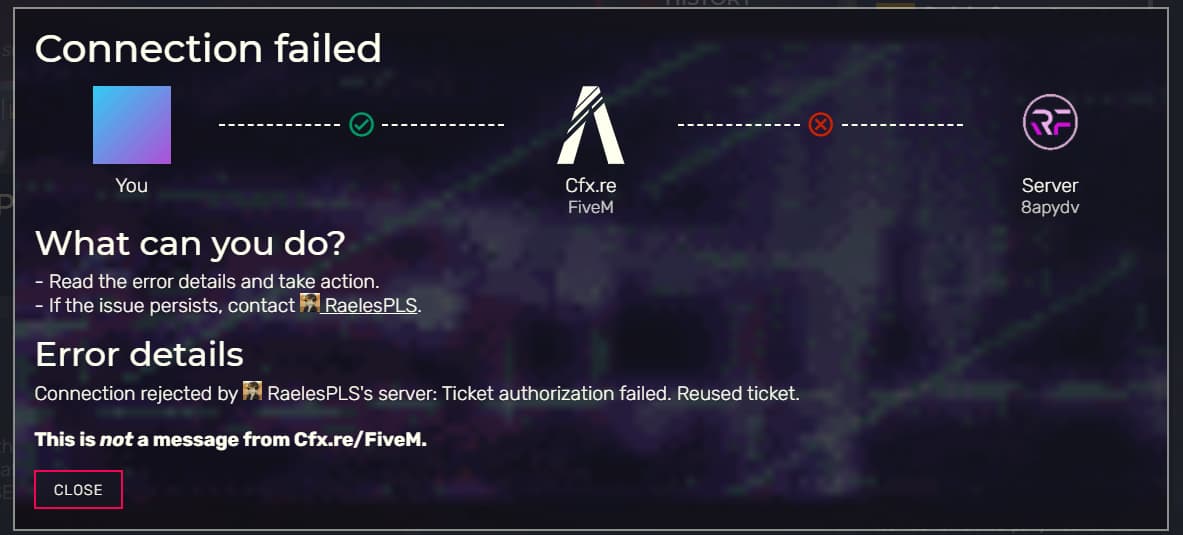Open the RaelesPLS contact link
The image size is (1183, 535).
(370, 306)
